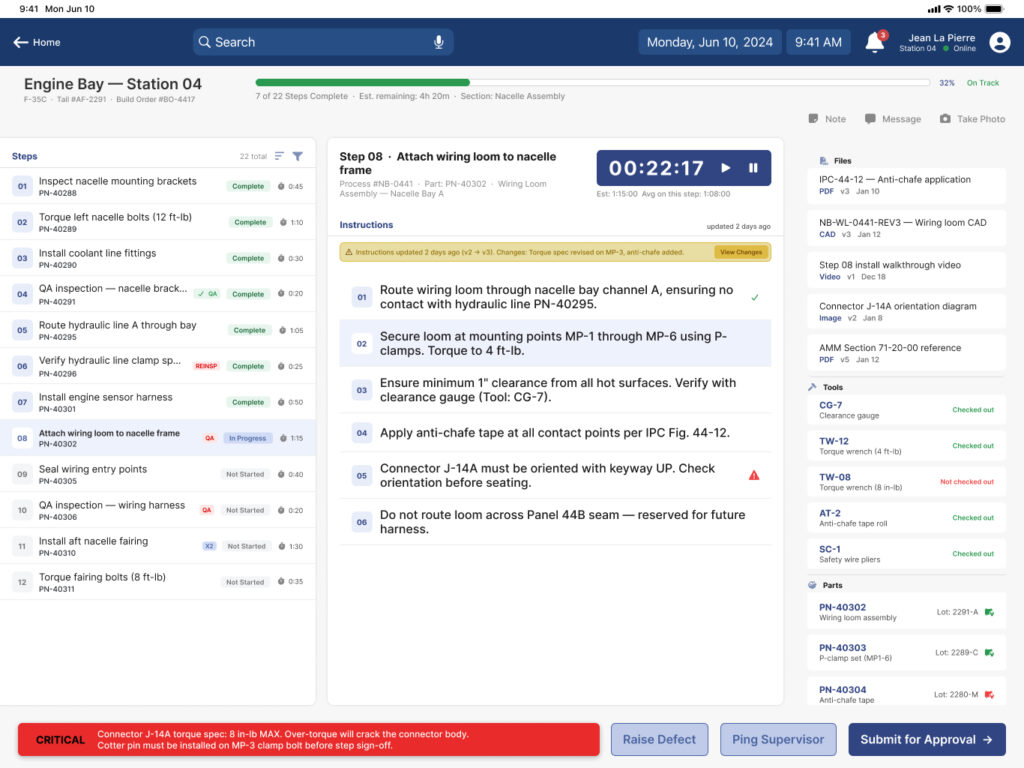Click the 9:41 AM time chip
This screenshot has height=768, width=1024.
tap(818, 42)
